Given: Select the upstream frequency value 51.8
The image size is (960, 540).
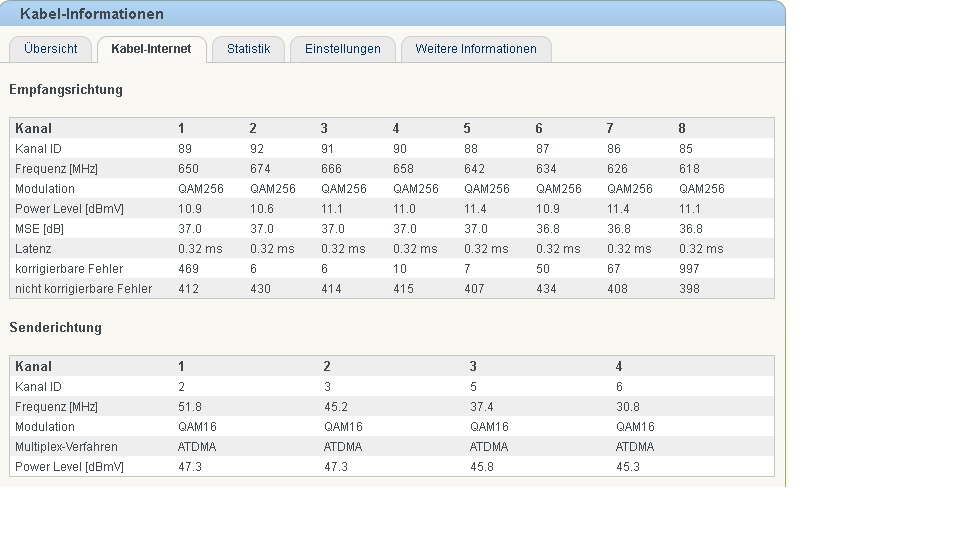Looking at the screenshot, I should point(189,407).
